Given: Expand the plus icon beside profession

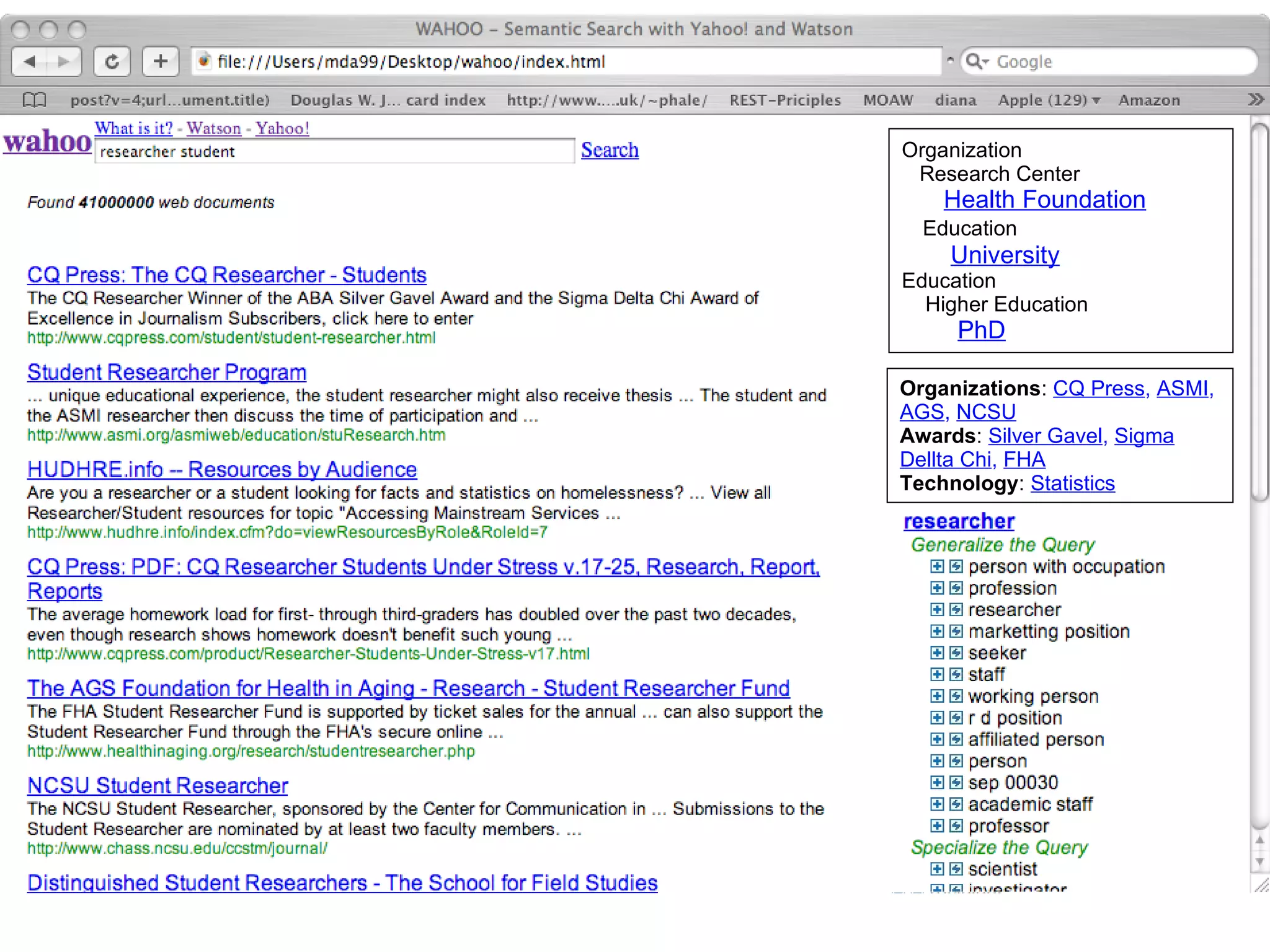Looking at the screenshot, I should click(x=937, y=588).
